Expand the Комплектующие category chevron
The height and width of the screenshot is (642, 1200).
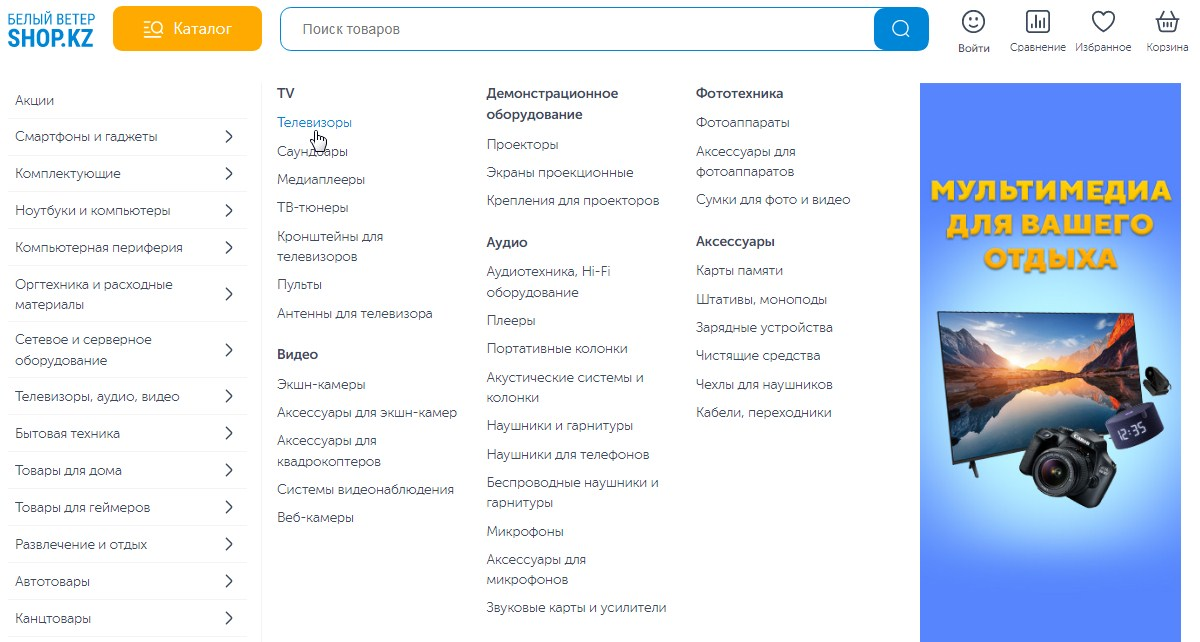click(229, 174)
